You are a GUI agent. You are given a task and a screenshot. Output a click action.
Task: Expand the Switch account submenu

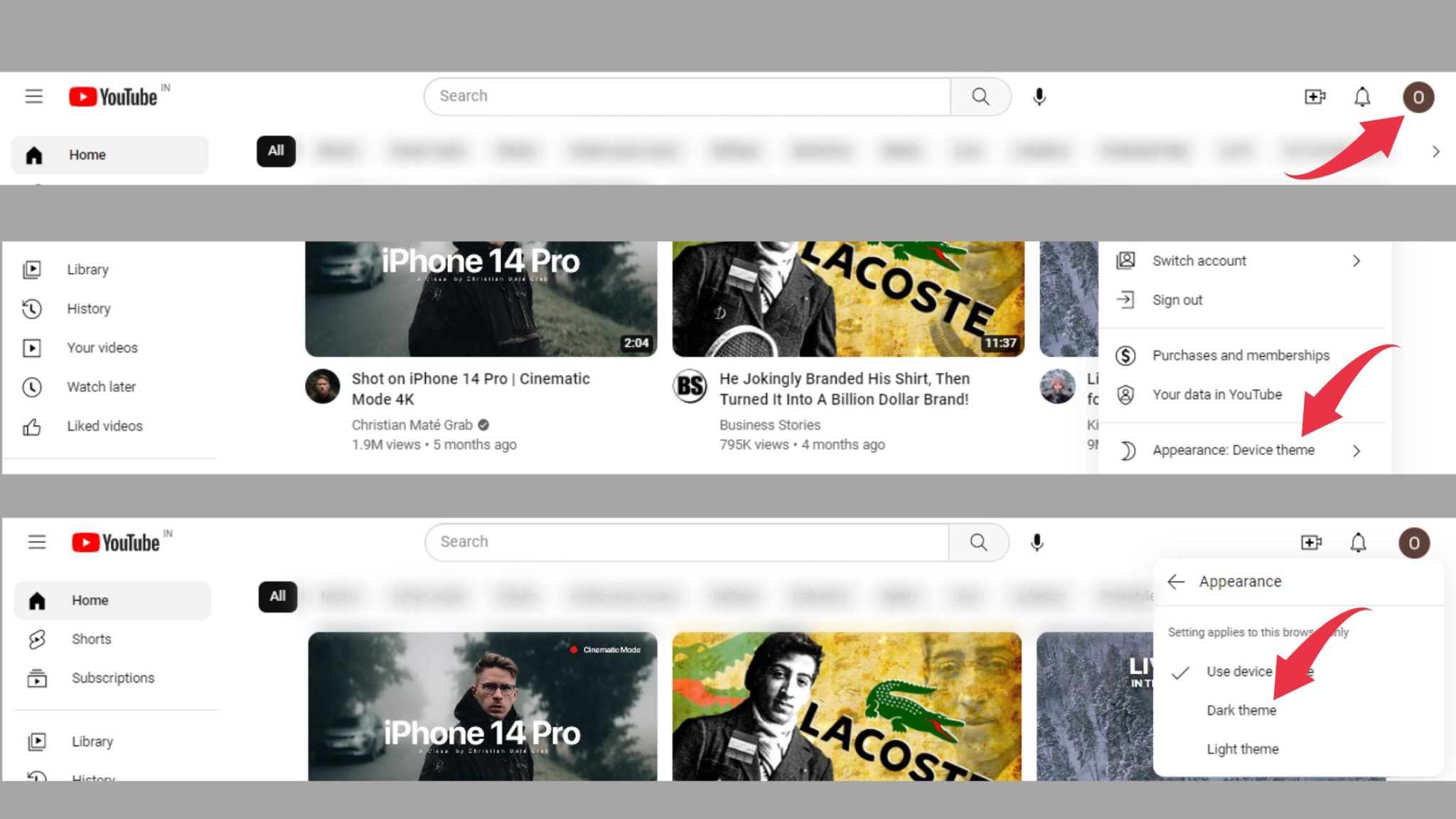coord(1199,260)
